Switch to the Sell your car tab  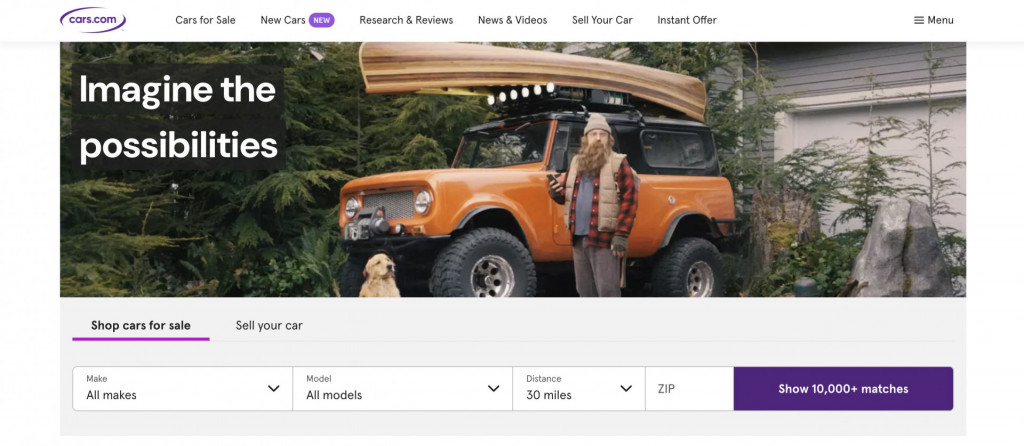pyautogui.click(x=269, y=325)
